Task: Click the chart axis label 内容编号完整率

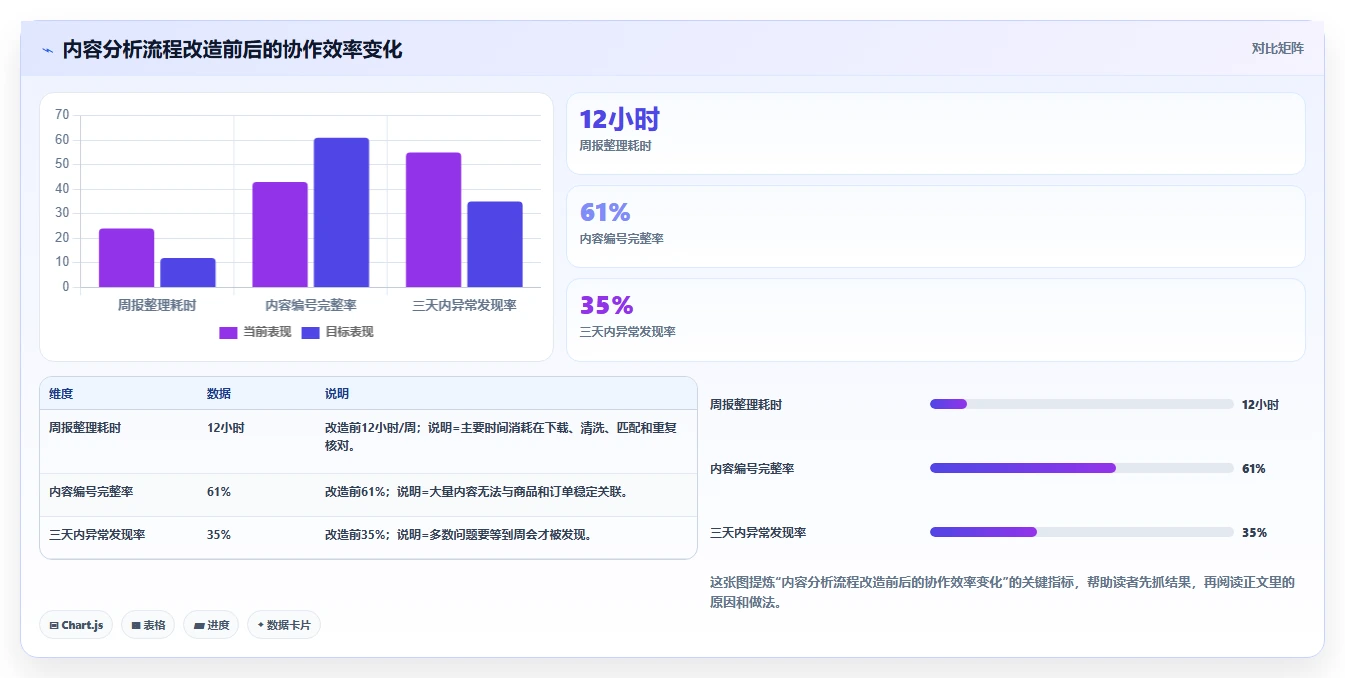Action: pos(311,305)
